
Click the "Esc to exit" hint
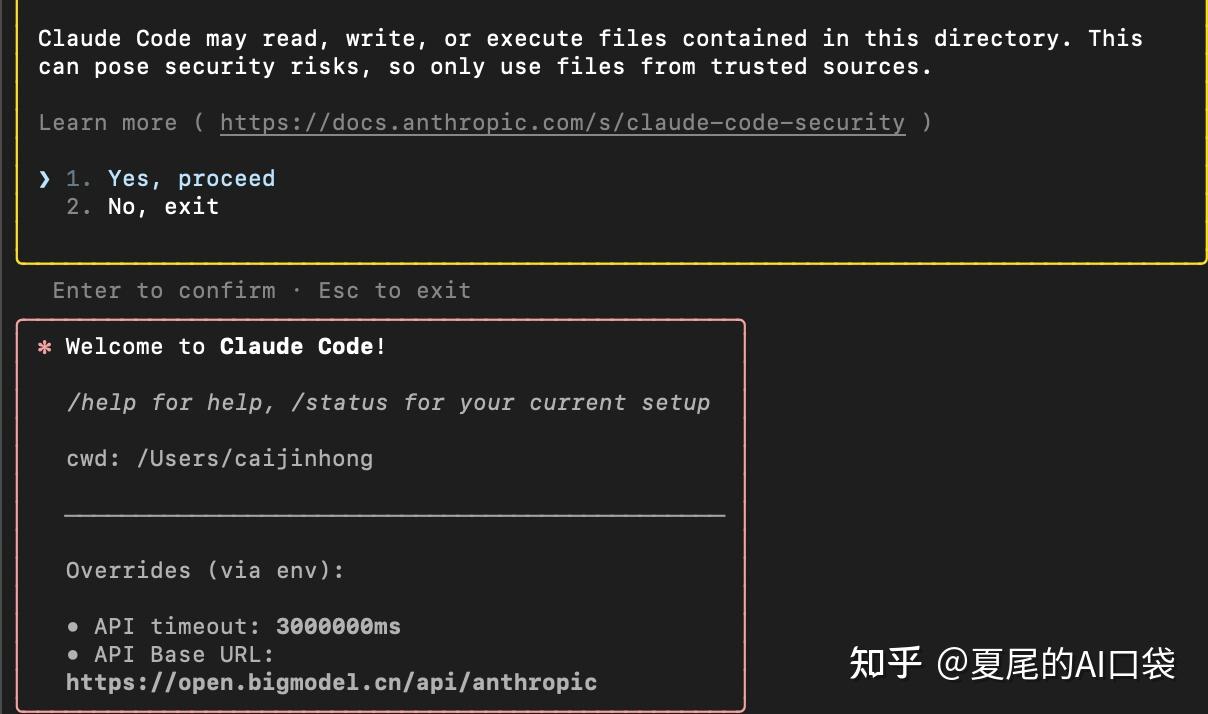click(x=394, y=291)
